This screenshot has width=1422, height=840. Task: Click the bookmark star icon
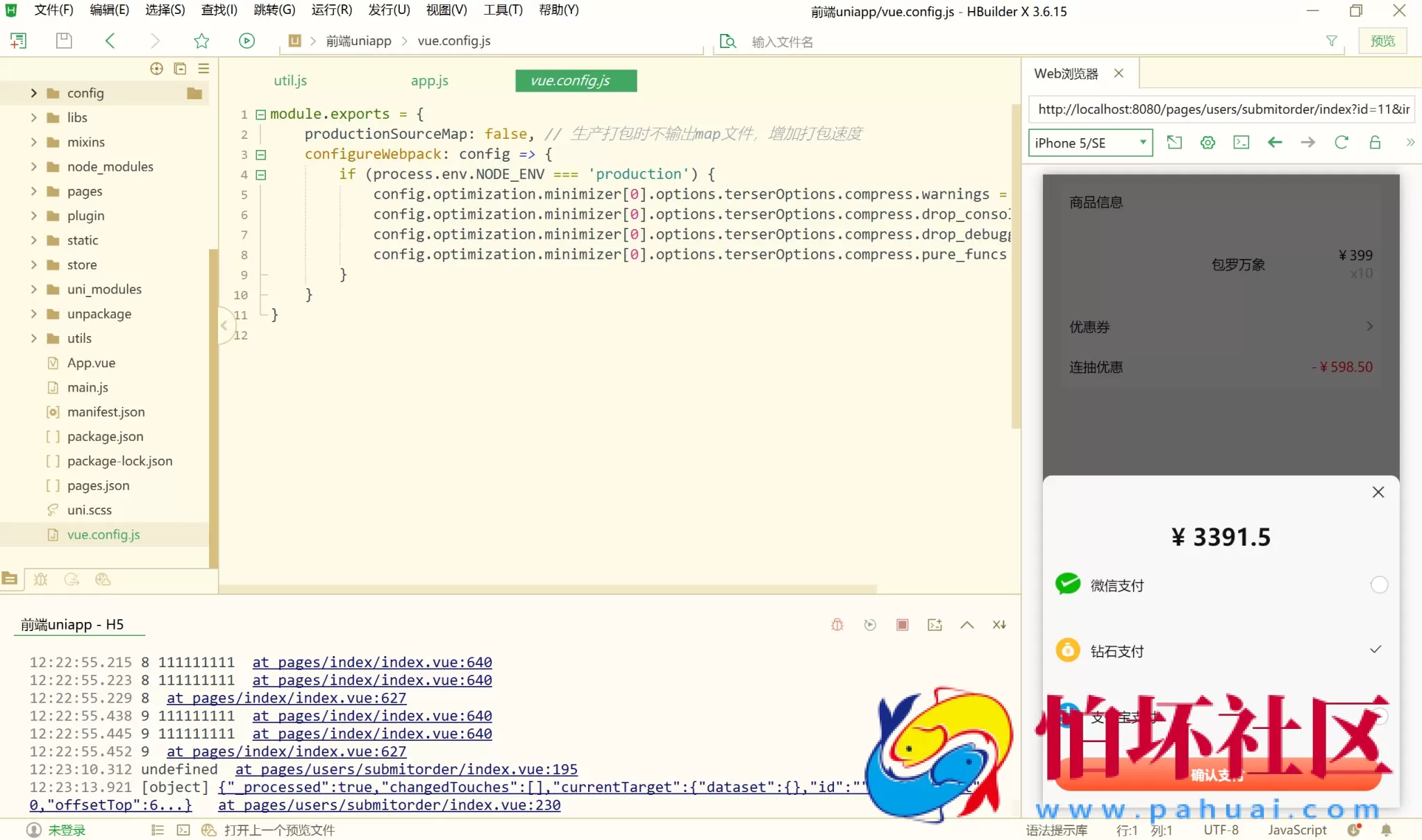(201, 41)
